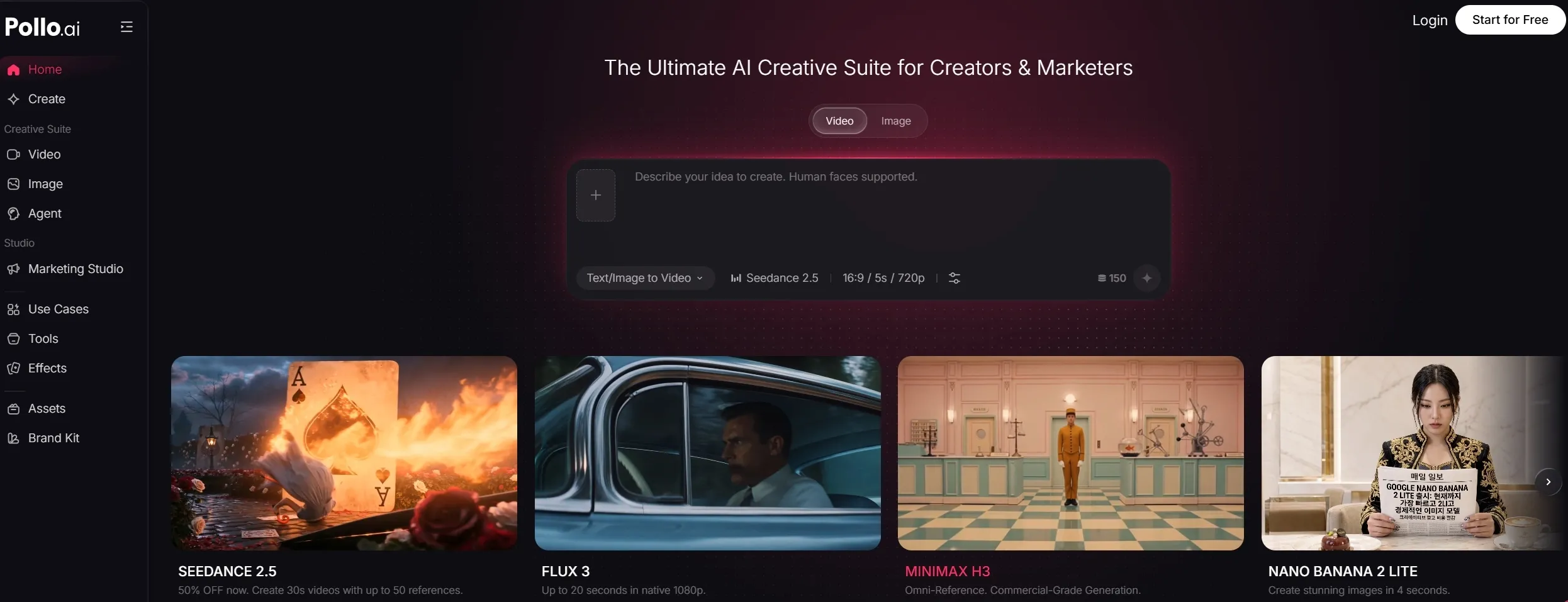
Task: Click the Image picture icon in sidebar
Action: coord(13,184)
